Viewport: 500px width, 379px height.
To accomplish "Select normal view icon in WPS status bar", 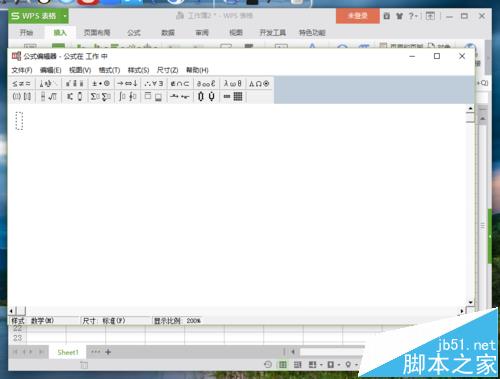I will [283, 365].
